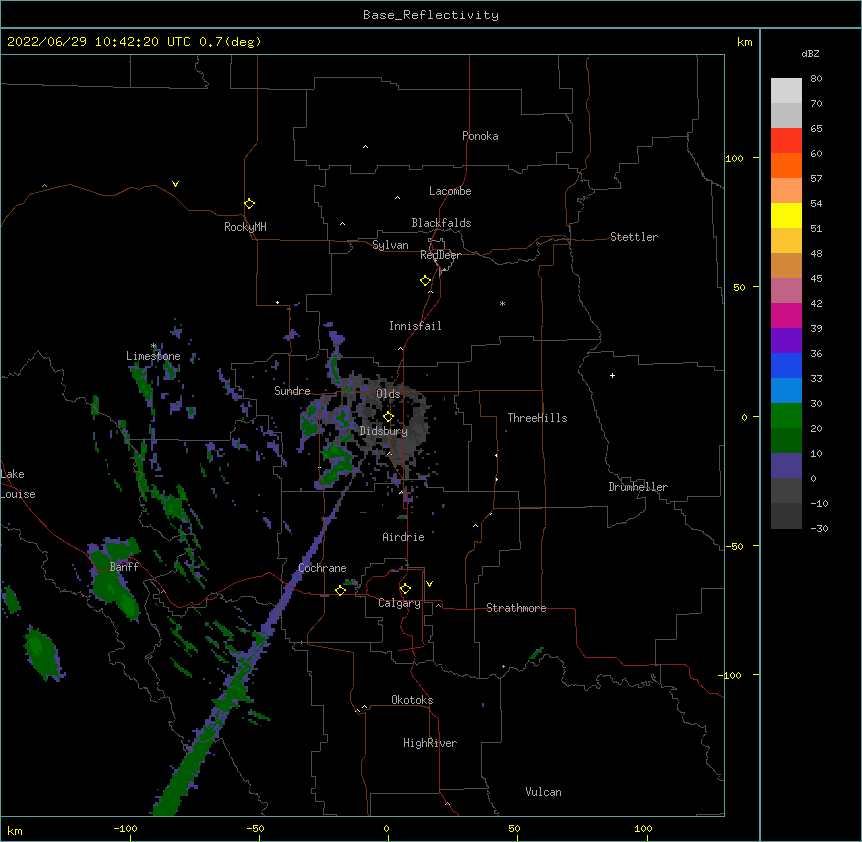Click the white asterisk marker east of Innisfail
The width and height of the screenshot is (862, 842).
502,303
